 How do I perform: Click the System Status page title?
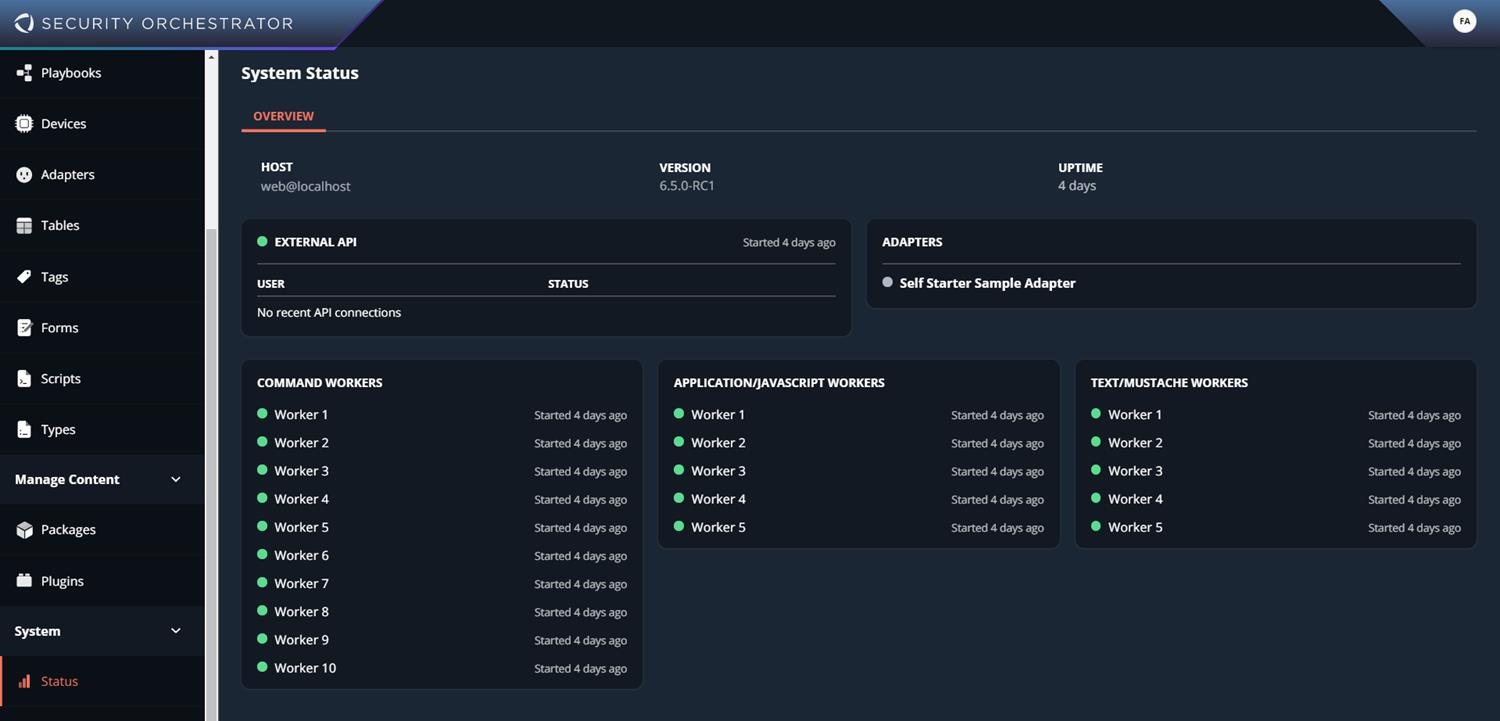click(300, 73)
